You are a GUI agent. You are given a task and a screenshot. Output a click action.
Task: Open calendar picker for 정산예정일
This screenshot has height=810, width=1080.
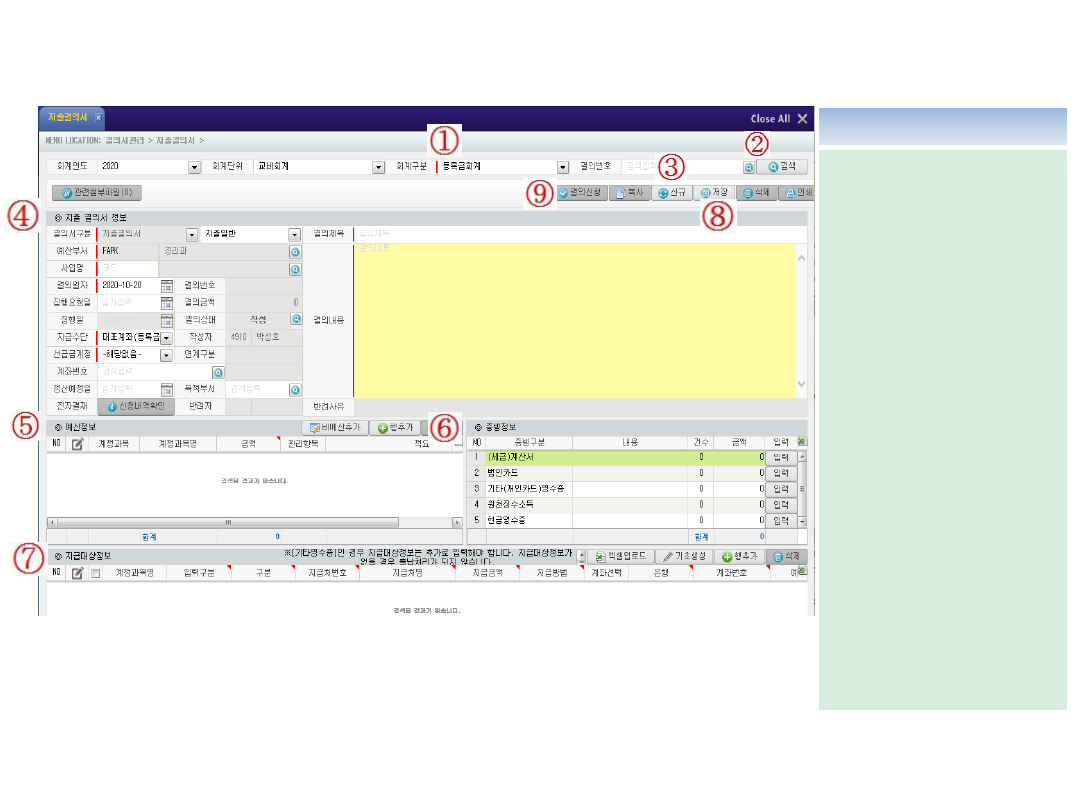pos(167,389)
